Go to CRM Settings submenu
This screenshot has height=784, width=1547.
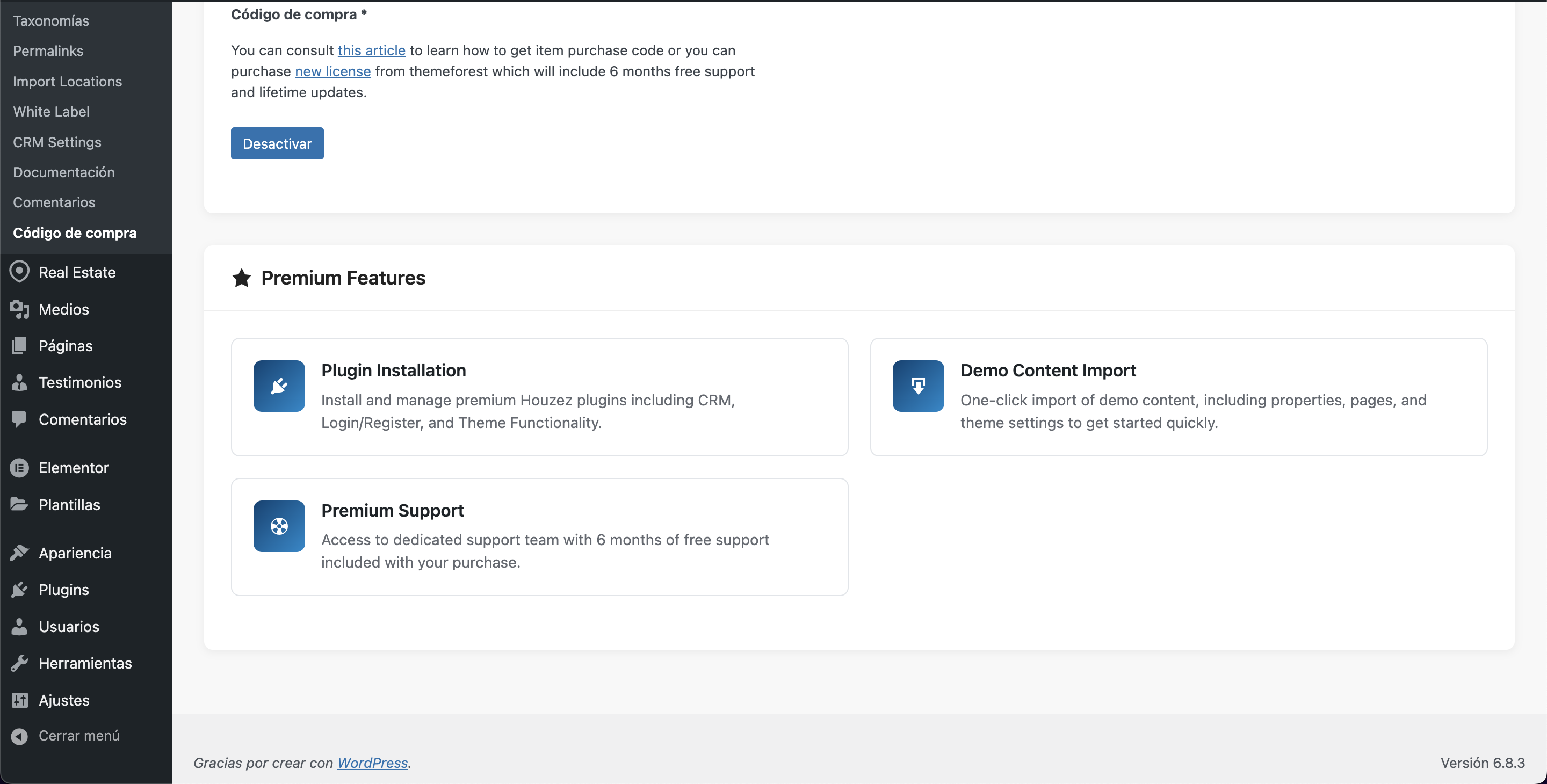point(57,142)
